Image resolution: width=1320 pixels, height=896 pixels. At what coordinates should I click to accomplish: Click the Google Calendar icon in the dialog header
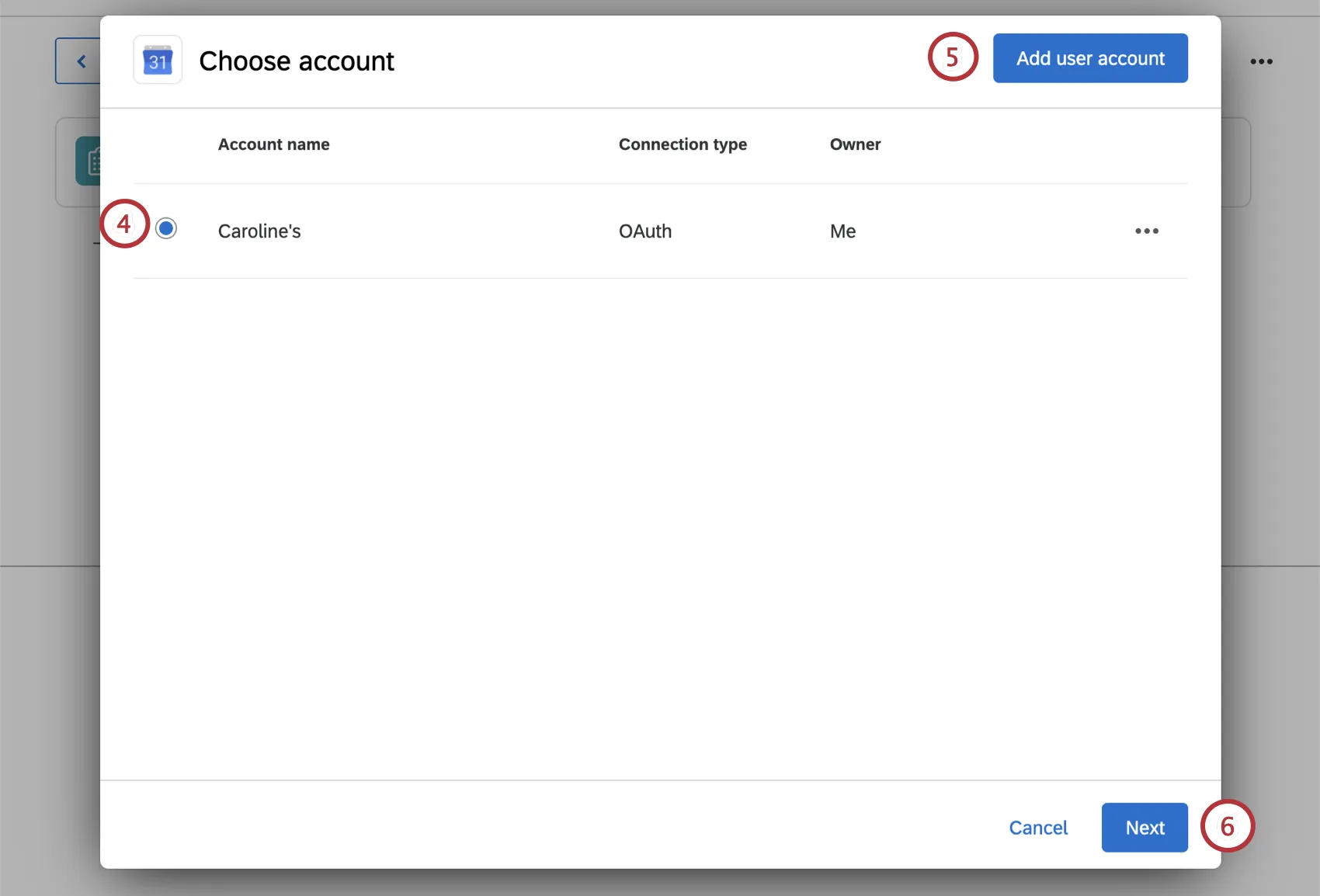tap(157, 60)
